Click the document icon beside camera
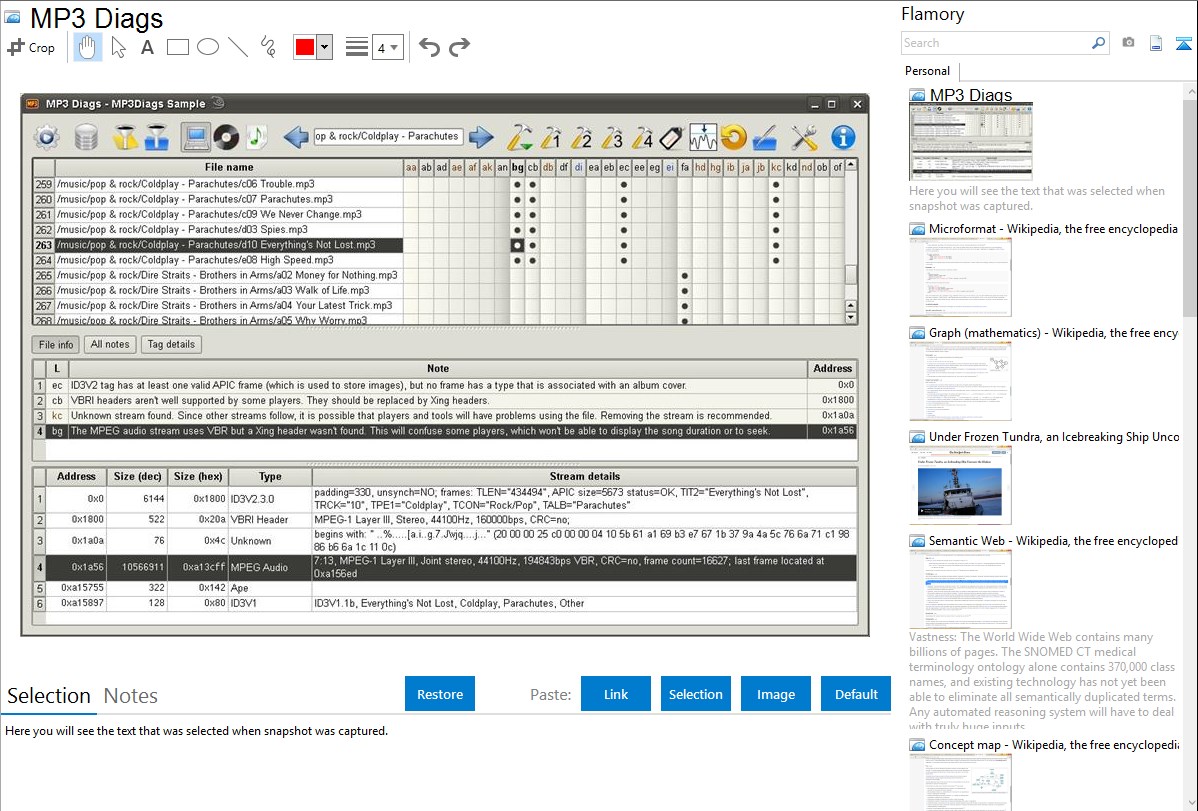 tap(1156, 44)
